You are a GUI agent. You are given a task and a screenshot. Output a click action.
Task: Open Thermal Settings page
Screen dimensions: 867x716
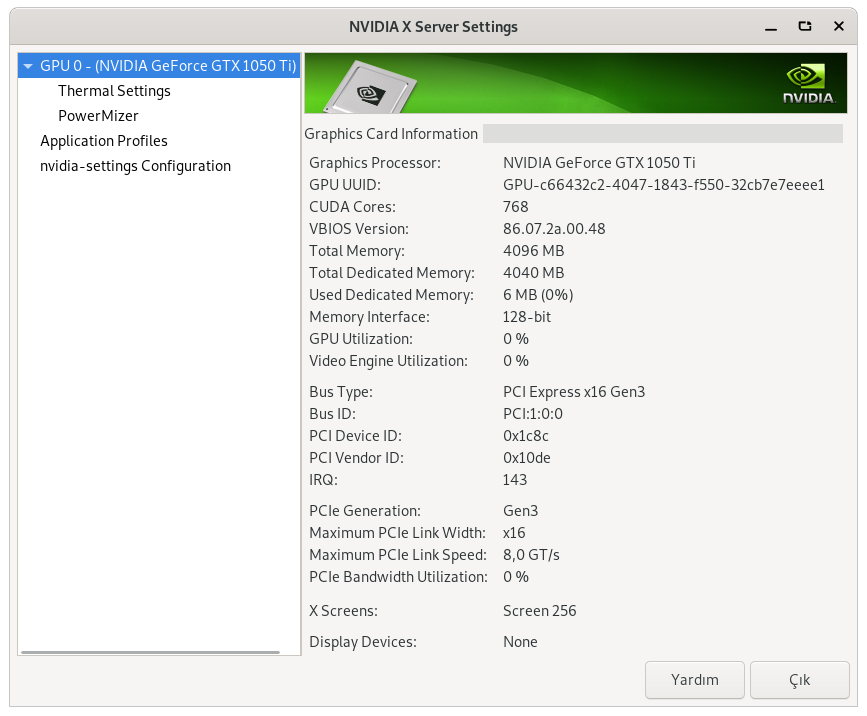(x=114, y=91)
